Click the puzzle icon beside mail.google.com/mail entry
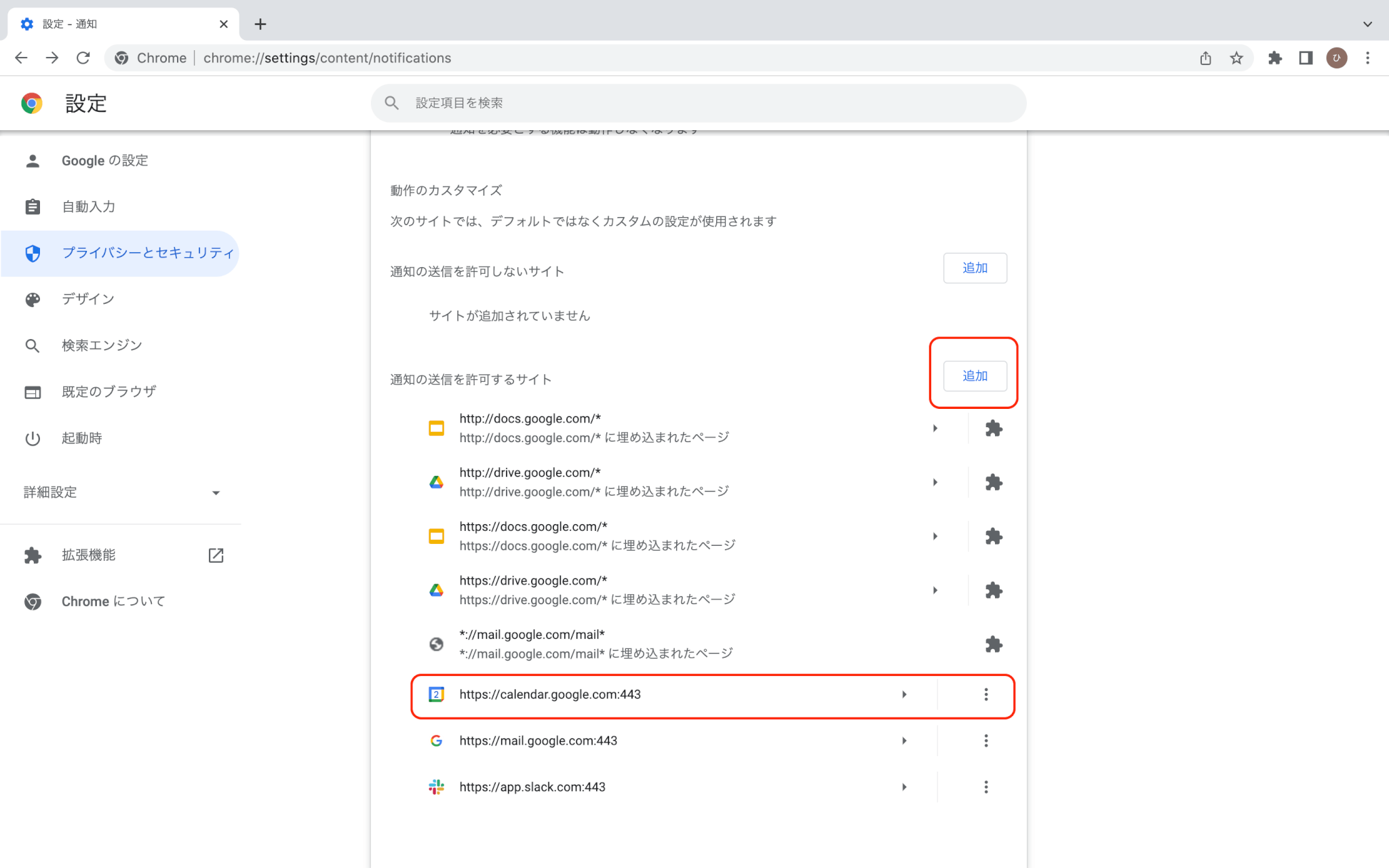The width and height of the screenshot is (1389, 868). pyautogui.click(x=994, y=644)
